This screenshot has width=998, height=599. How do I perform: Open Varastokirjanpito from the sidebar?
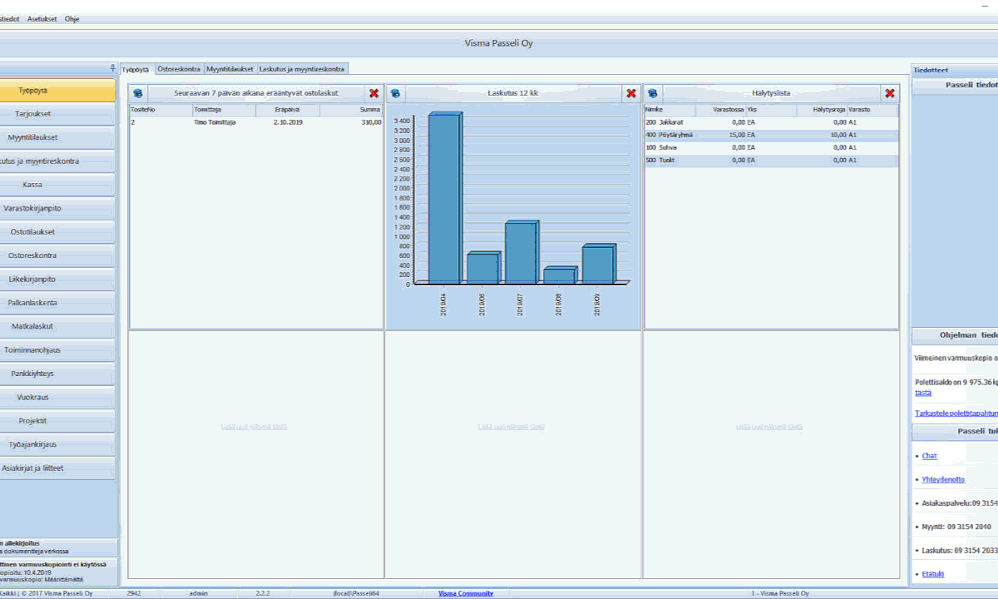[57, 208]
